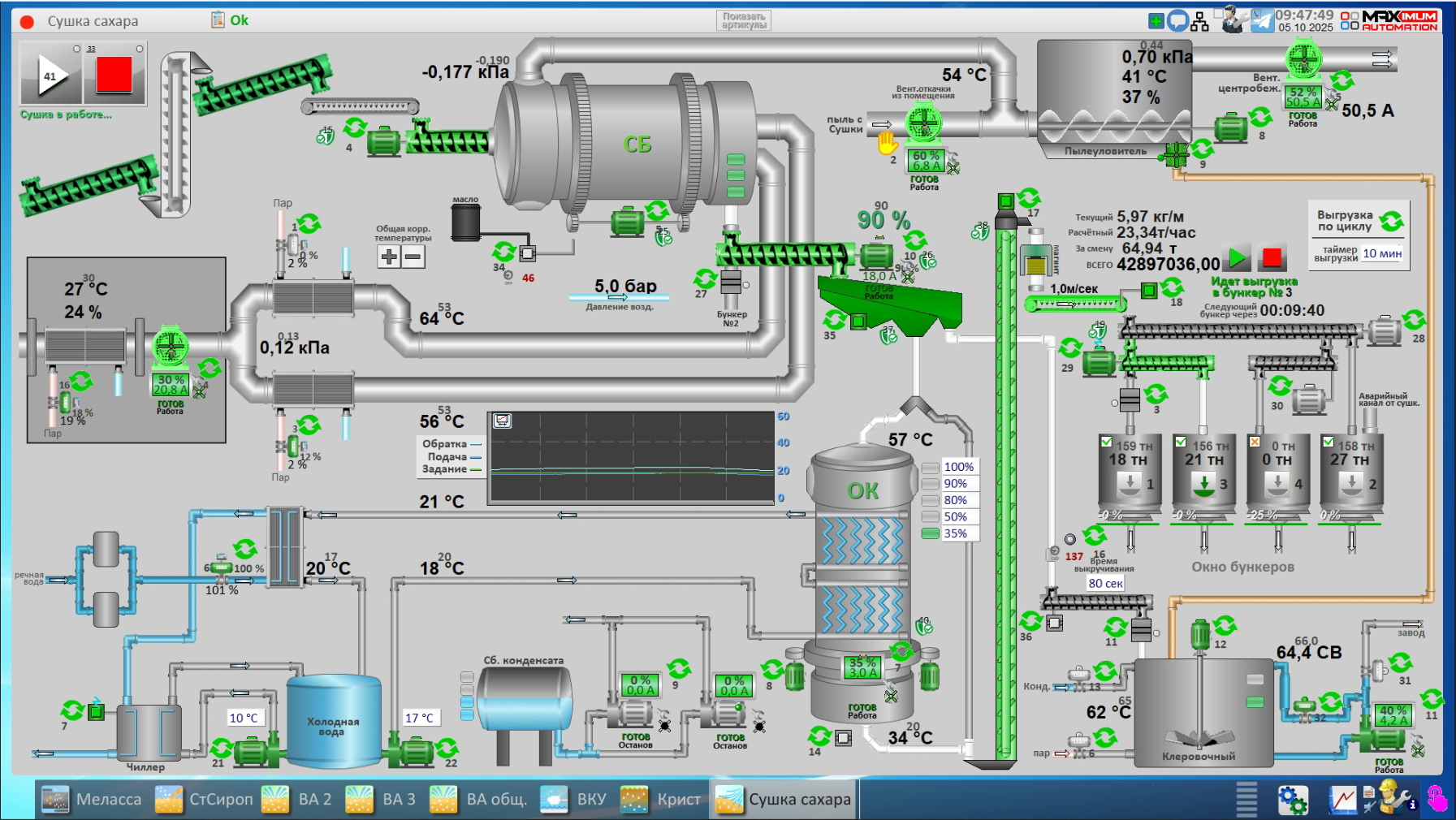Open the 'Окно бункеров' bunker window
Viewport: 1456px width, 820px height.
coord(1242,567)
